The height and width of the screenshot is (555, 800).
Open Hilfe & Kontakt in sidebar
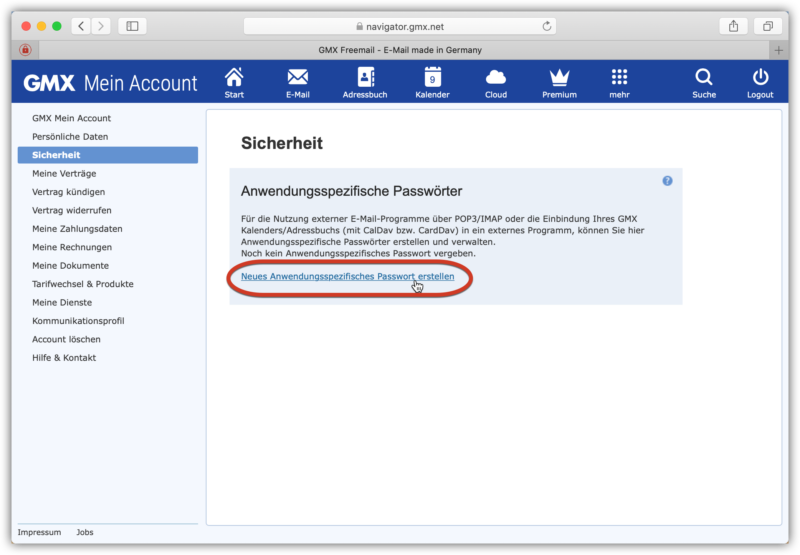pyautogui.click(x=64, y=357)
